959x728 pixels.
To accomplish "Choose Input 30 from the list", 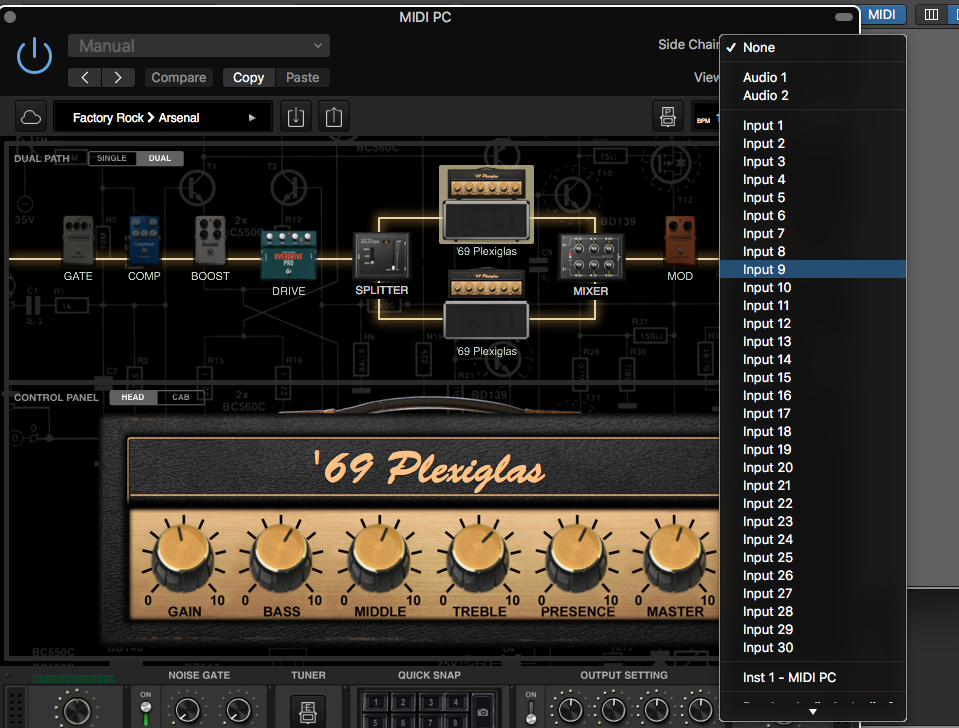I will [813, 647].
